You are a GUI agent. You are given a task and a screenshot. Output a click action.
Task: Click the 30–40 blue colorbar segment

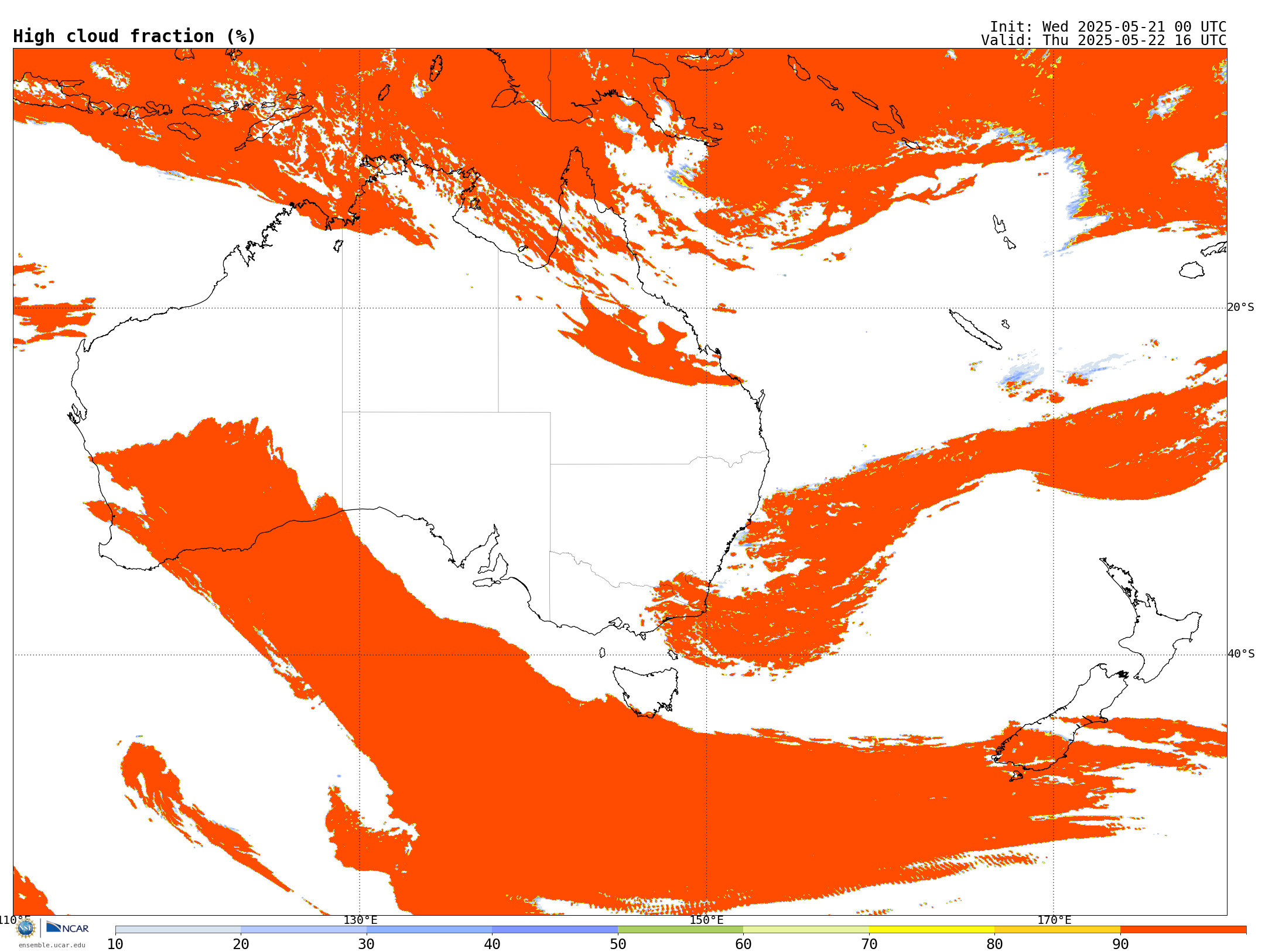tap(429, 930)
